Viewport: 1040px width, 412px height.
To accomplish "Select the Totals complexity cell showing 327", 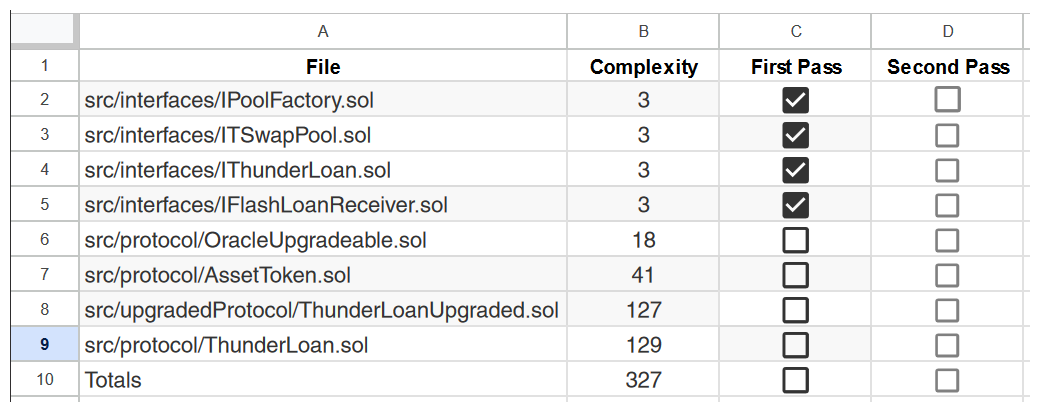I will (x=643, y=380).
